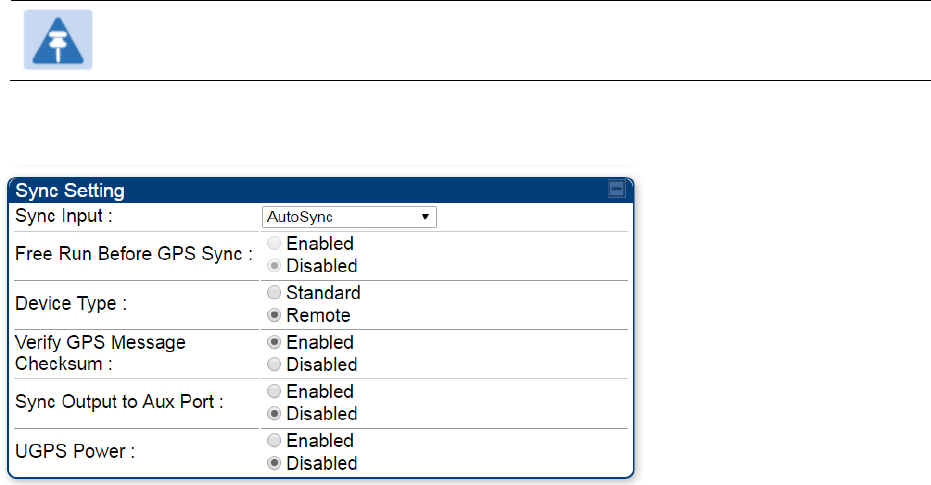This screenshot has width=931, height=485.
Task: Click the blue pushpin note icon
Action: click(x=58, y=40)
